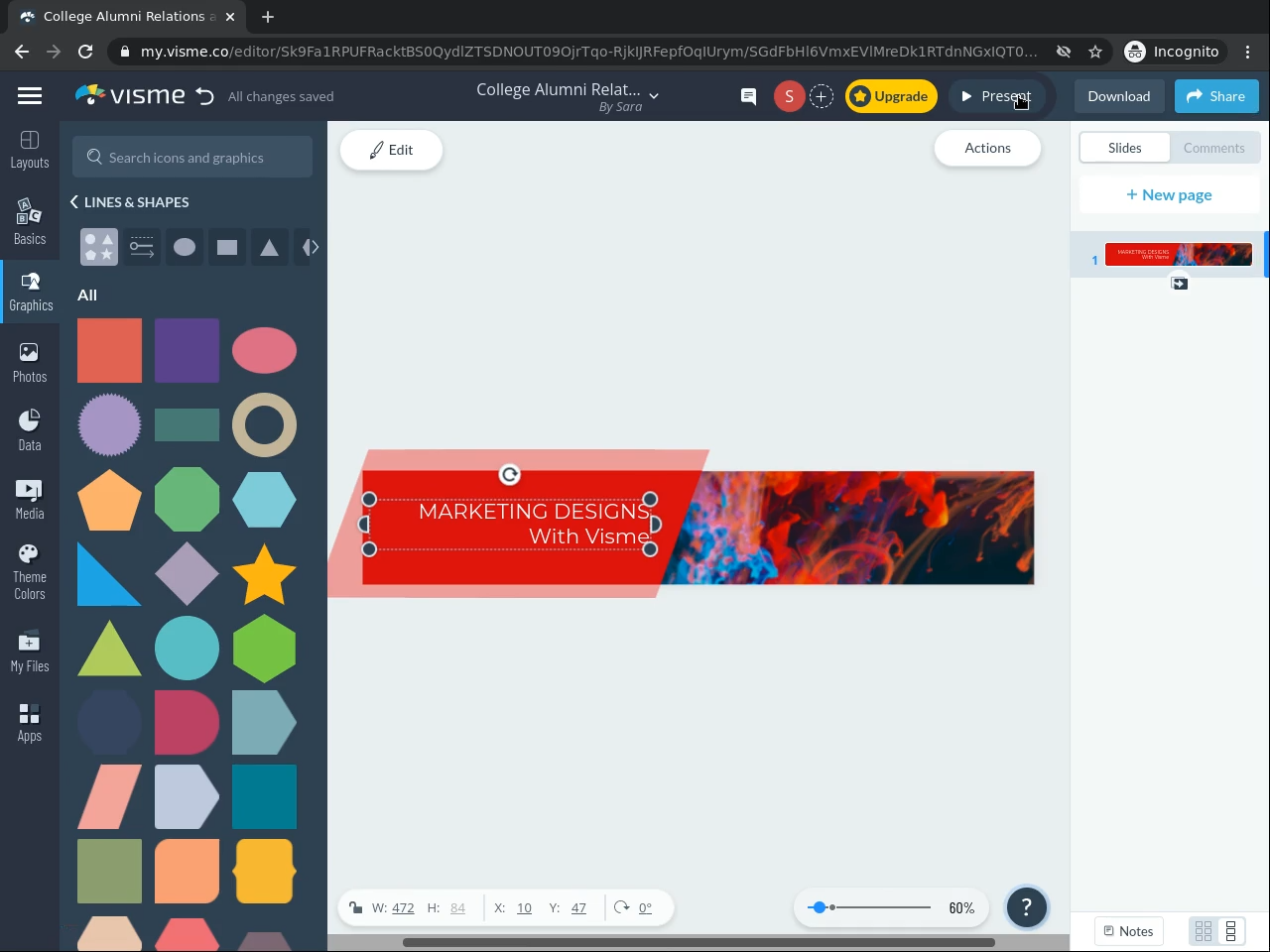This screenshot has height=952, width=1270.
Task: Open the My Files panel
Action: (x=30, y=652)
